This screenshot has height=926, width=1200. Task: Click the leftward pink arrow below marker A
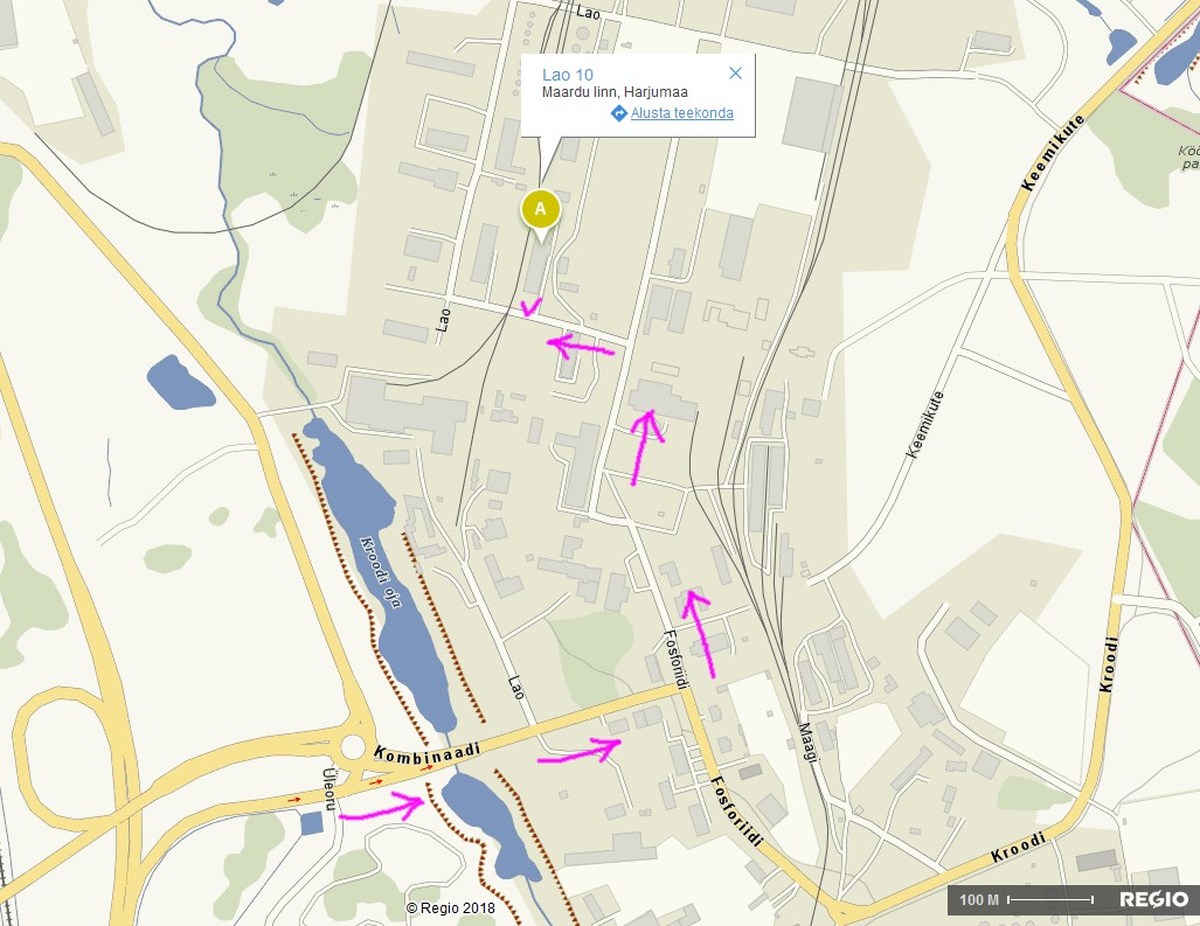[580, 347]
